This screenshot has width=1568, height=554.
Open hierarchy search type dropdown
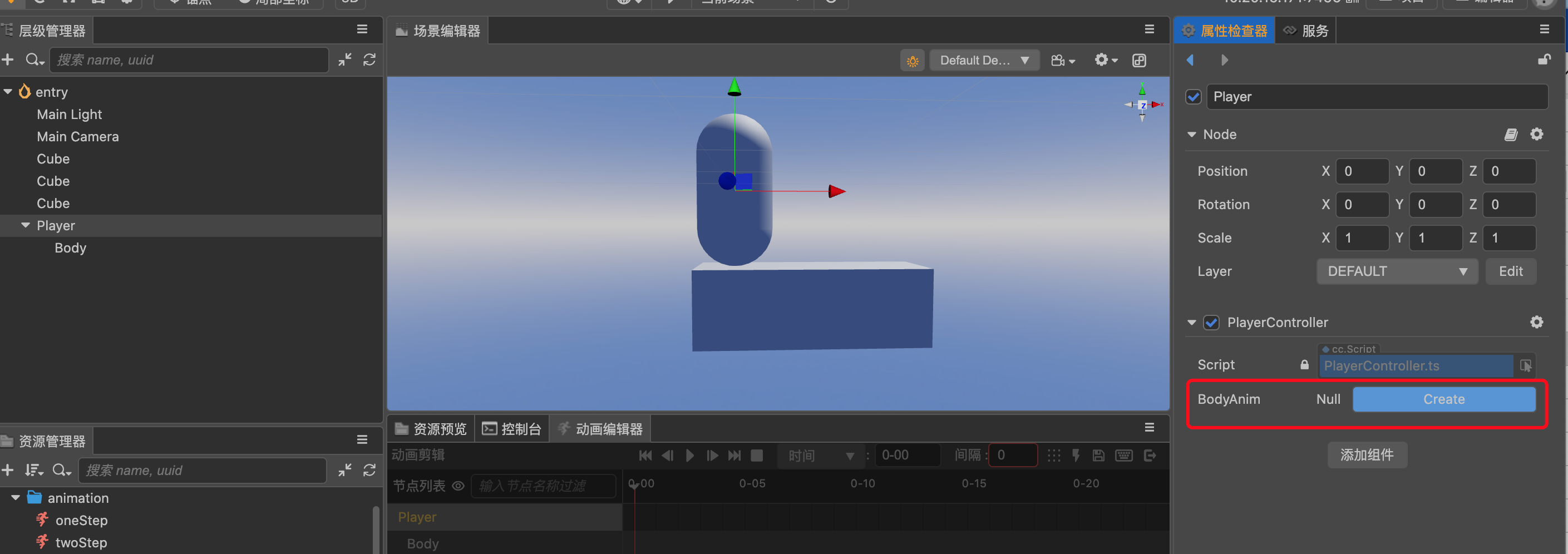coord(34,60)
